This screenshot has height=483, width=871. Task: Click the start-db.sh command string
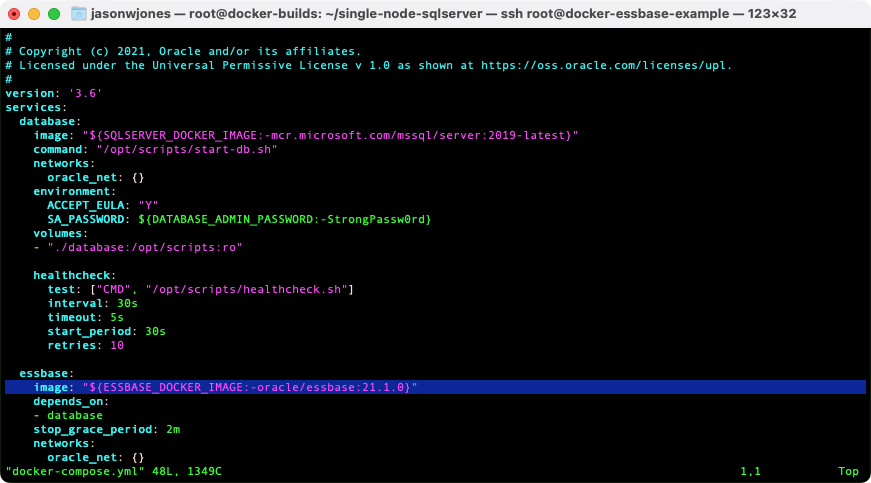click(x=187, y=149)
